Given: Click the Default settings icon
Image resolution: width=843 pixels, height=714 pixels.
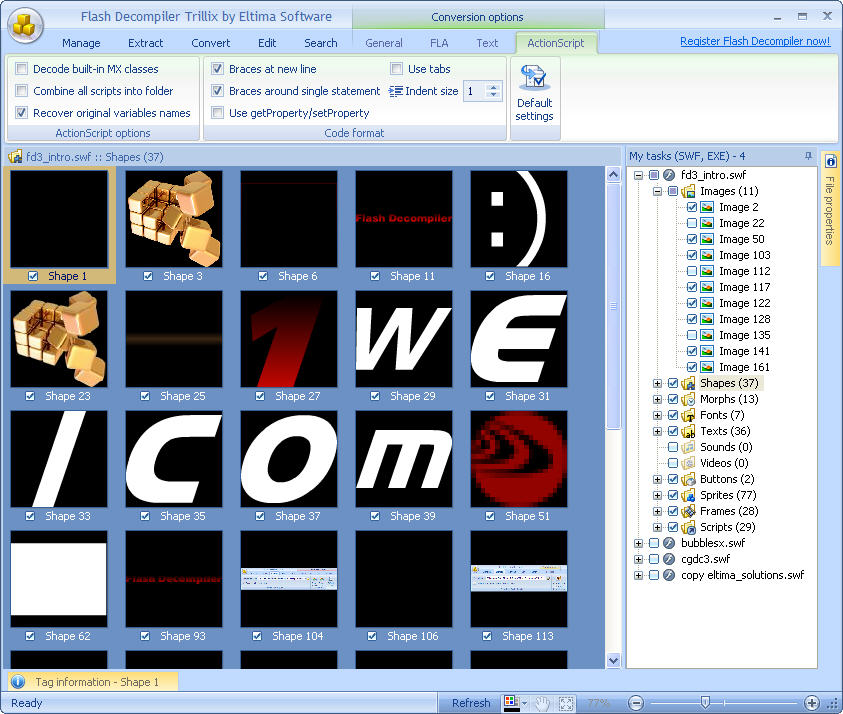Looking at the screenshot, I should 534,78.
